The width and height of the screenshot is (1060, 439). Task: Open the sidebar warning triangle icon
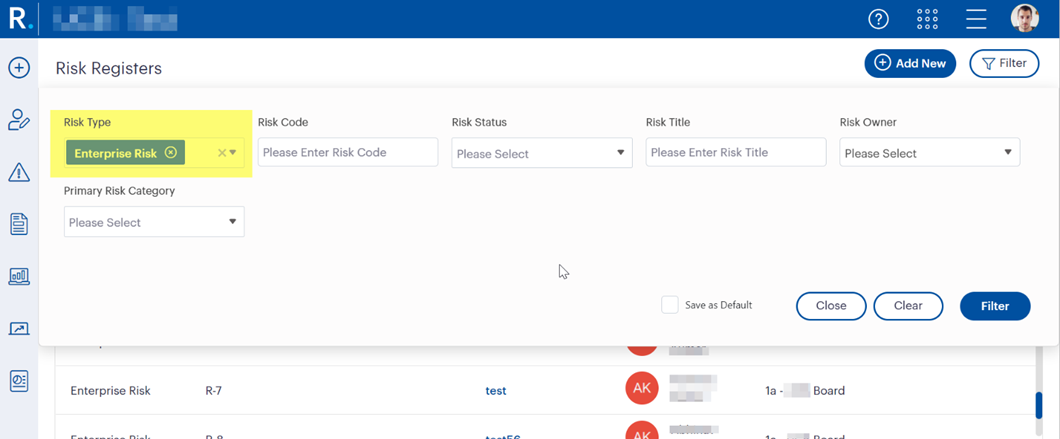pos(19,172)
